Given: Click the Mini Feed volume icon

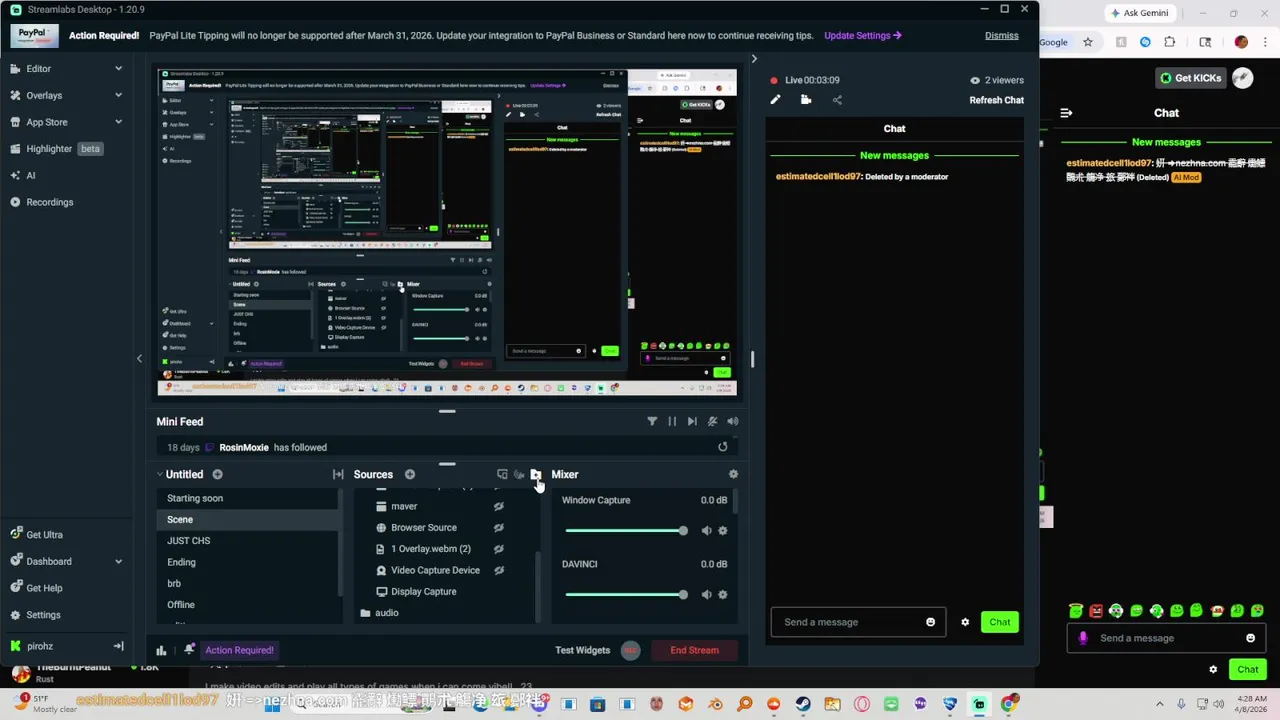Looking at the screenshot, I should [x=732, y=422].
